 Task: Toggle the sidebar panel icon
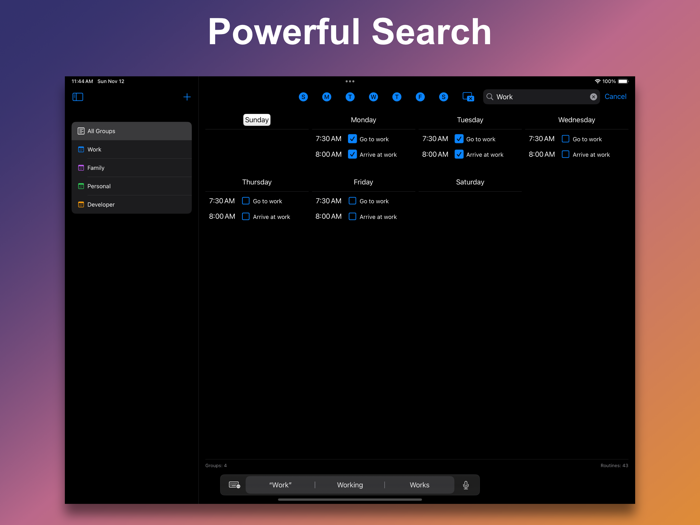click(x=78, y=97)
